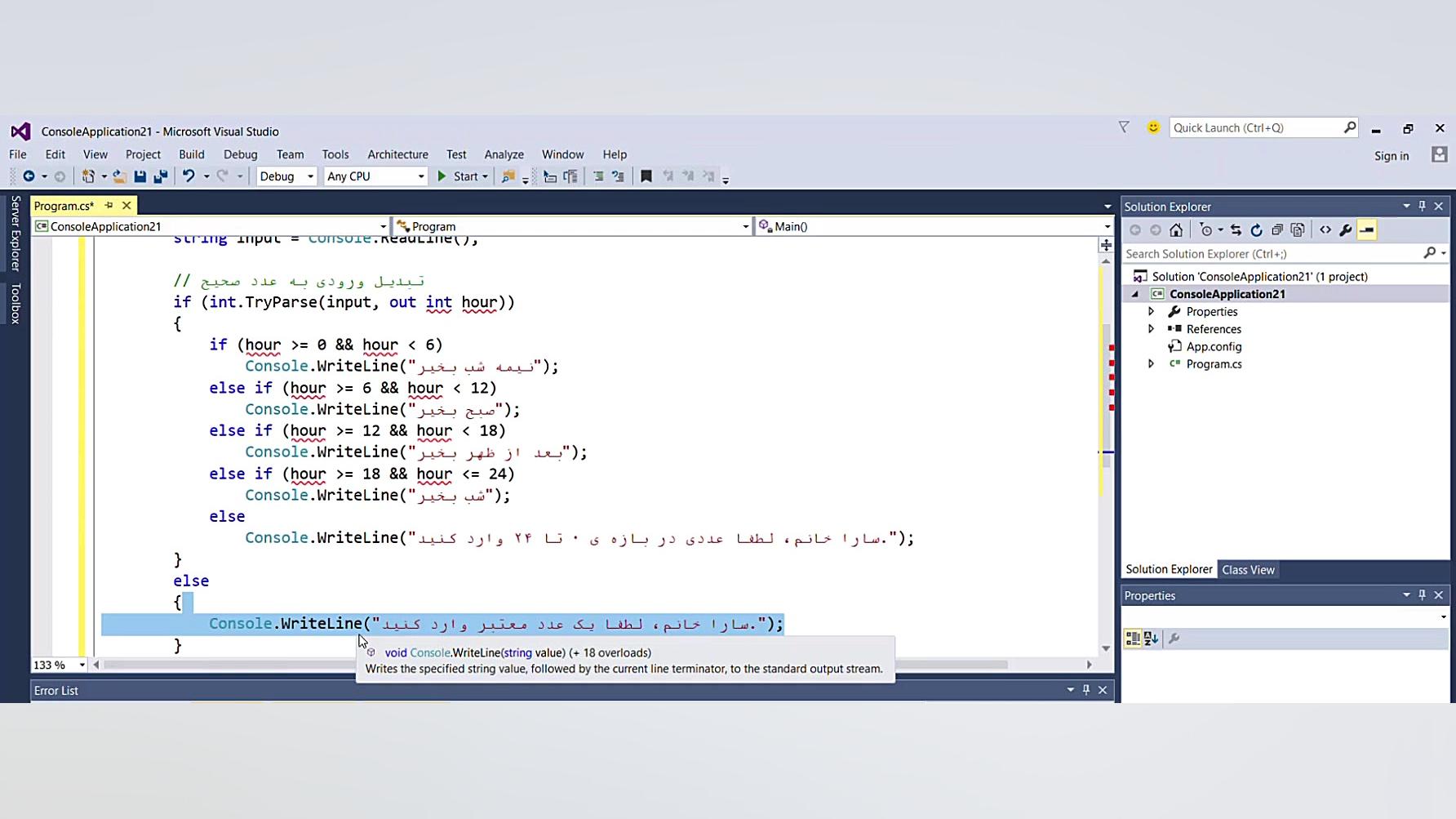Toggle Categorized view in Properties panel

coord(1133,639)
